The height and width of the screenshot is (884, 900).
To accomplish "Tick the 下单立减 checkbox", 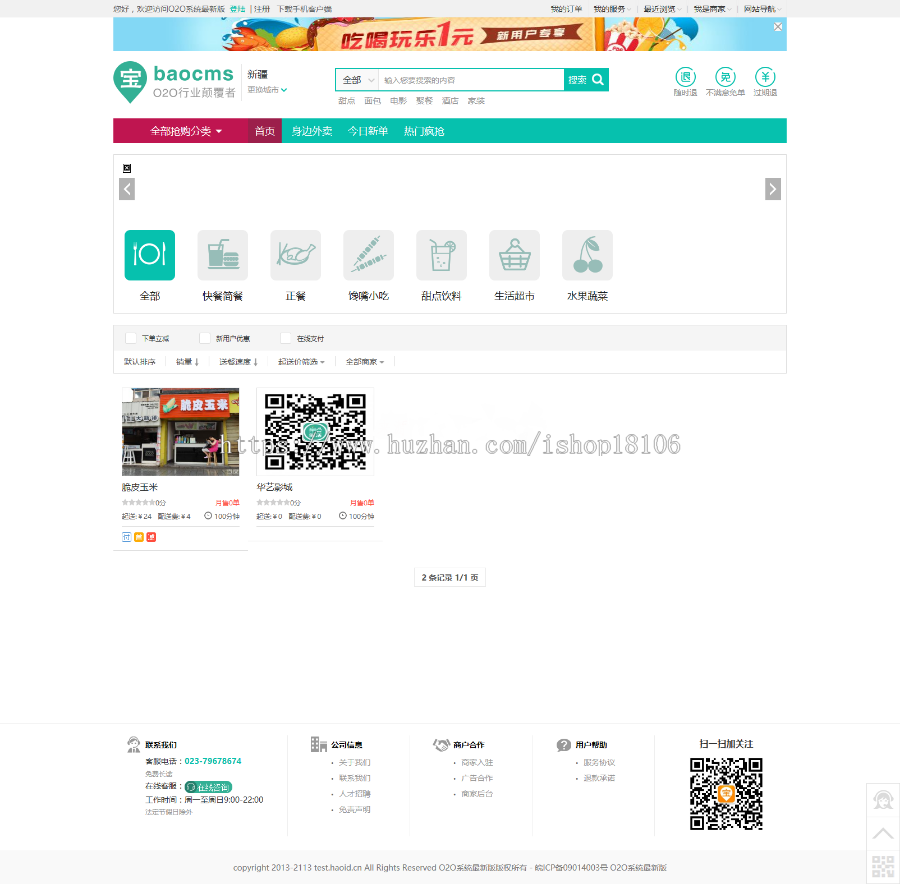I will (130, 338).
